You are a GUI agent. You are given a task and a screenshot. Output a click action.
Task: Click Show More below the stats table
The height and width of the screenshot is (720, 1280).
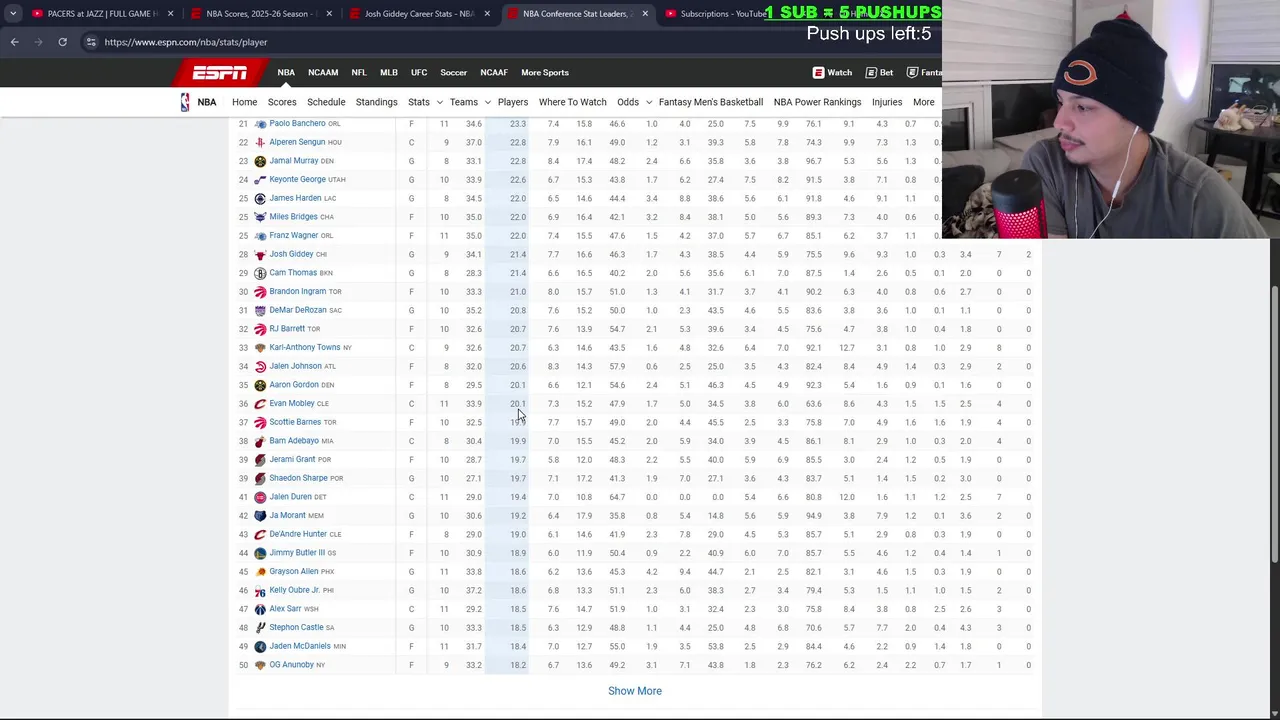point(635,691)
